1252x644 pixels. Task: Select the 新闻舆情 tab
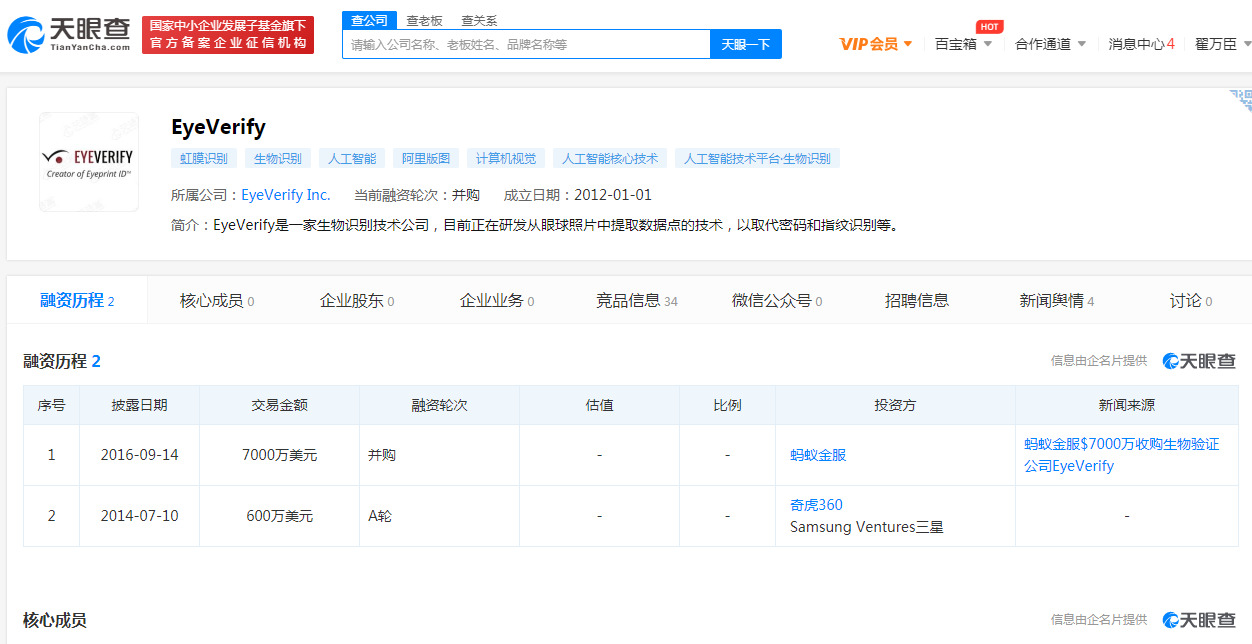[x=1057, y=300]
